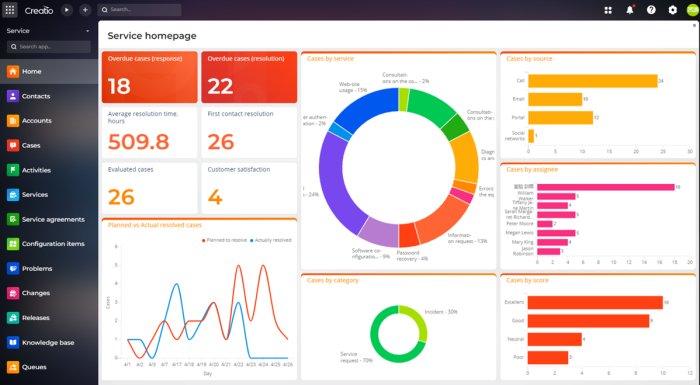Click the Releases icon in sidebar
The image size is (700, 385).
(13, 318)
